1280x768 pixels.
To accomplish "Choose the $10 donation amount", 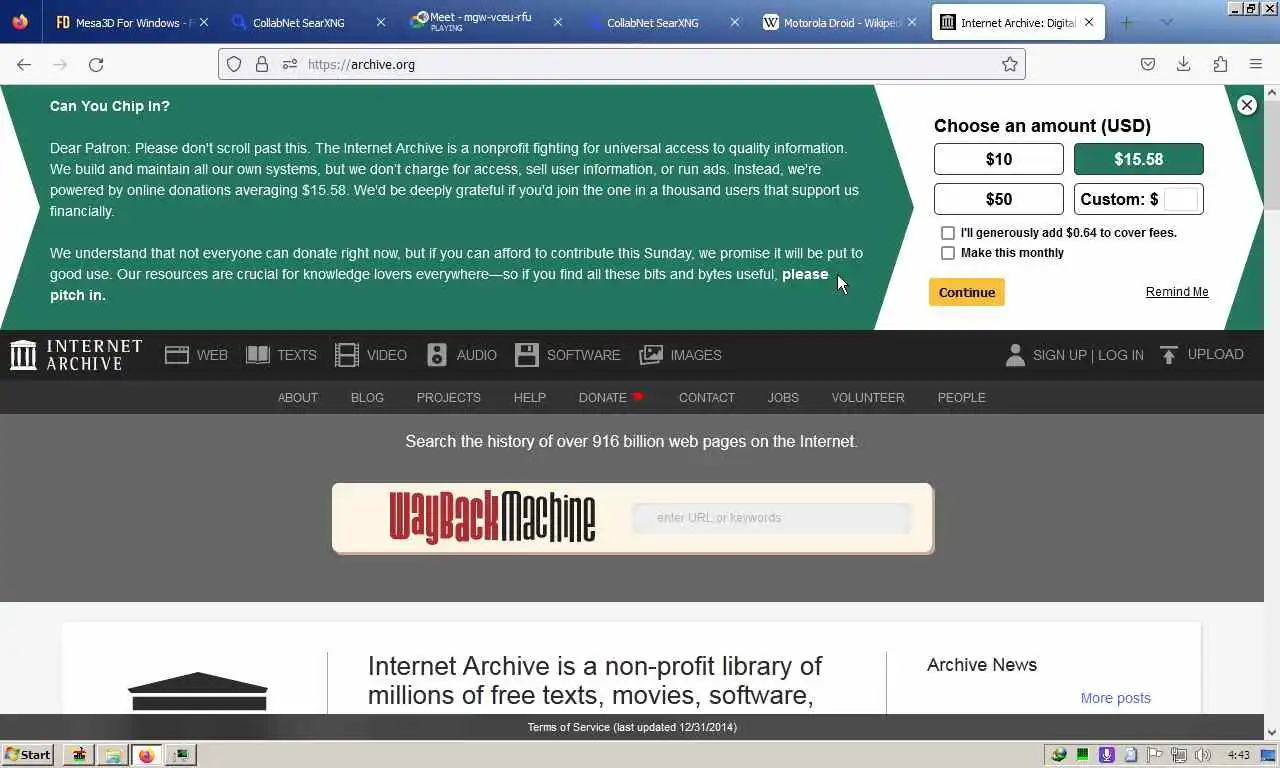I will (x=999, y=159).
